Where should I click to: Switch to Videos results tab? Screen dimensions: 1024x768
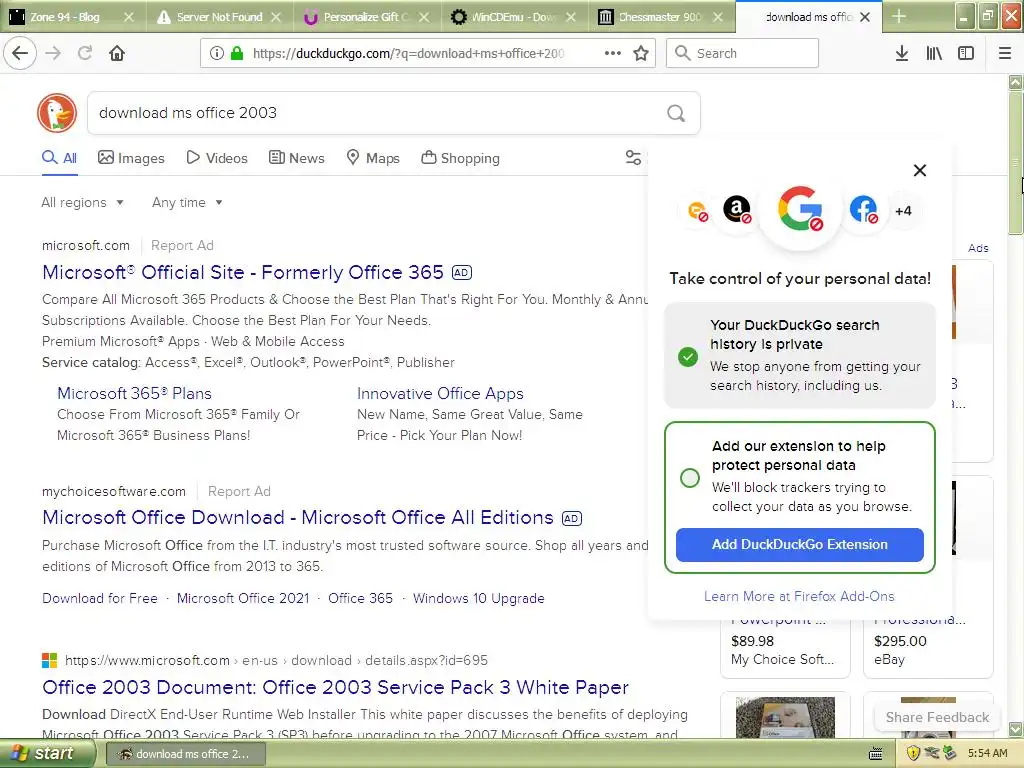click(x=217, y=158)
